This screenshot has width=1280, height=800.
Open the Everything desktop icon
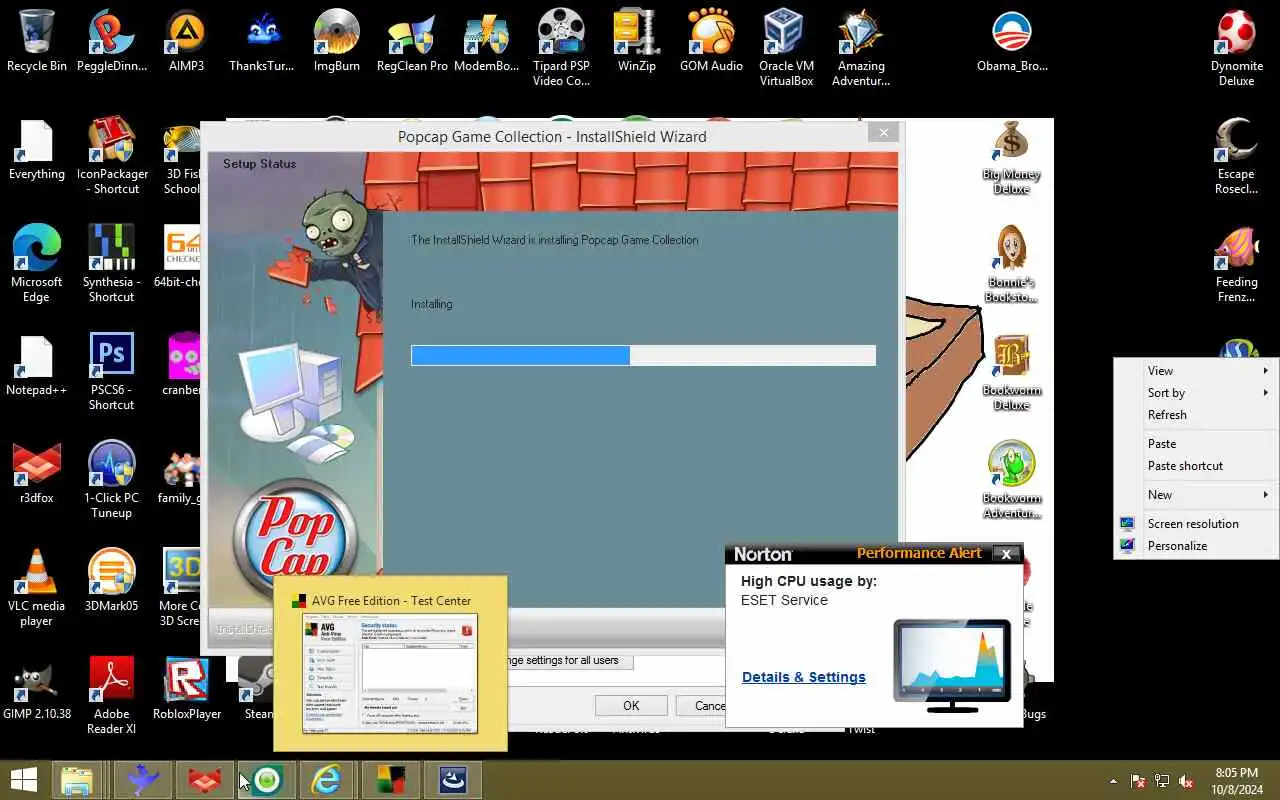pos(37,148)
